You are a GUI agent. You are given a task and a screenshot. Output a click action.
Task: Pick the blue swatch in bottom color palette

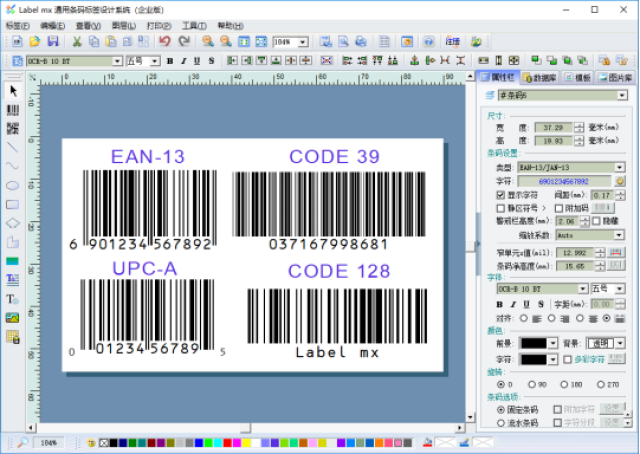click(x=199, y=443)
